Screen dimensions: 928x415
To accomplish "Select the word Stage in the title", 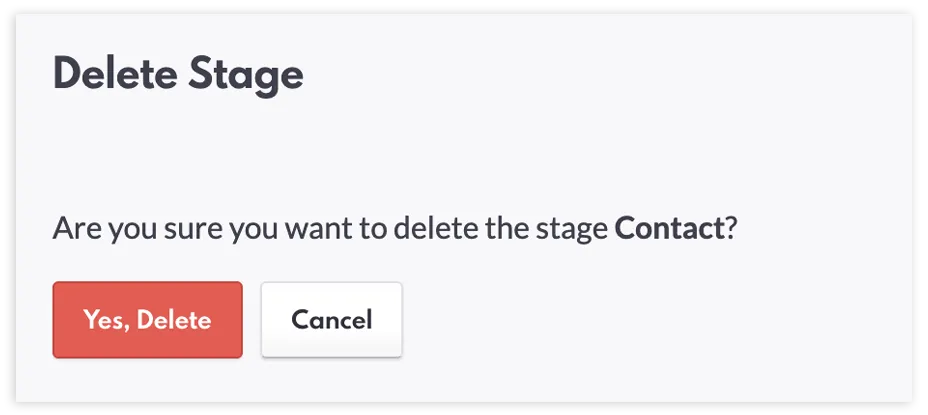I will [x=250, y=76].
